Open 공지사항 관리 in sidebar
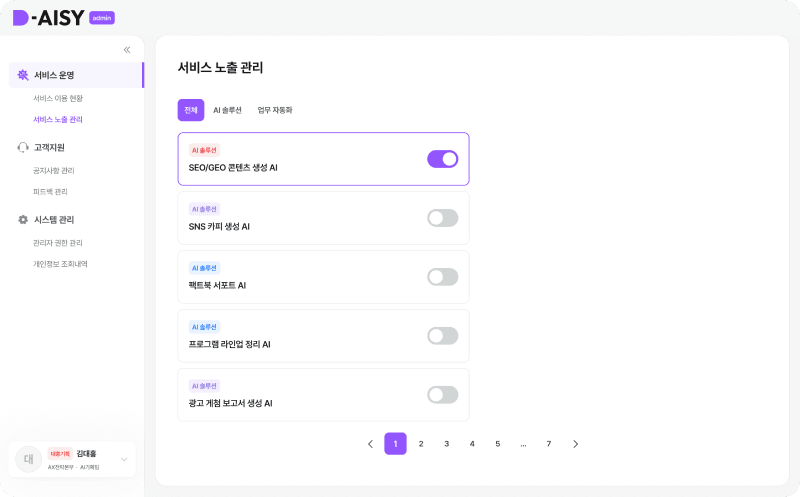This screenshot has width=800, height=497. pos(54,170)
